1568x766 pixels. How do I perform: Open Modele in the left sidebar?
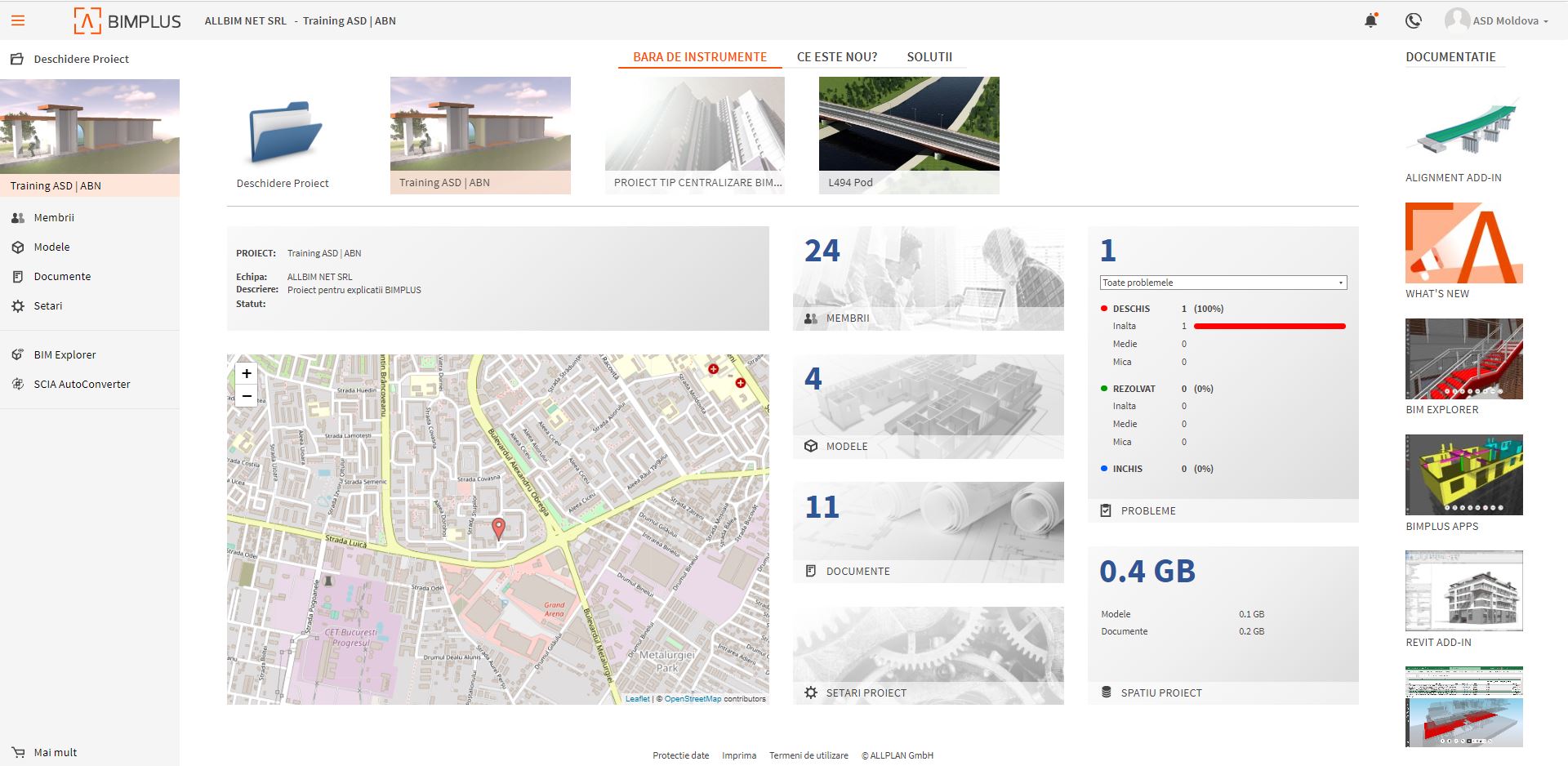point(51,247)
